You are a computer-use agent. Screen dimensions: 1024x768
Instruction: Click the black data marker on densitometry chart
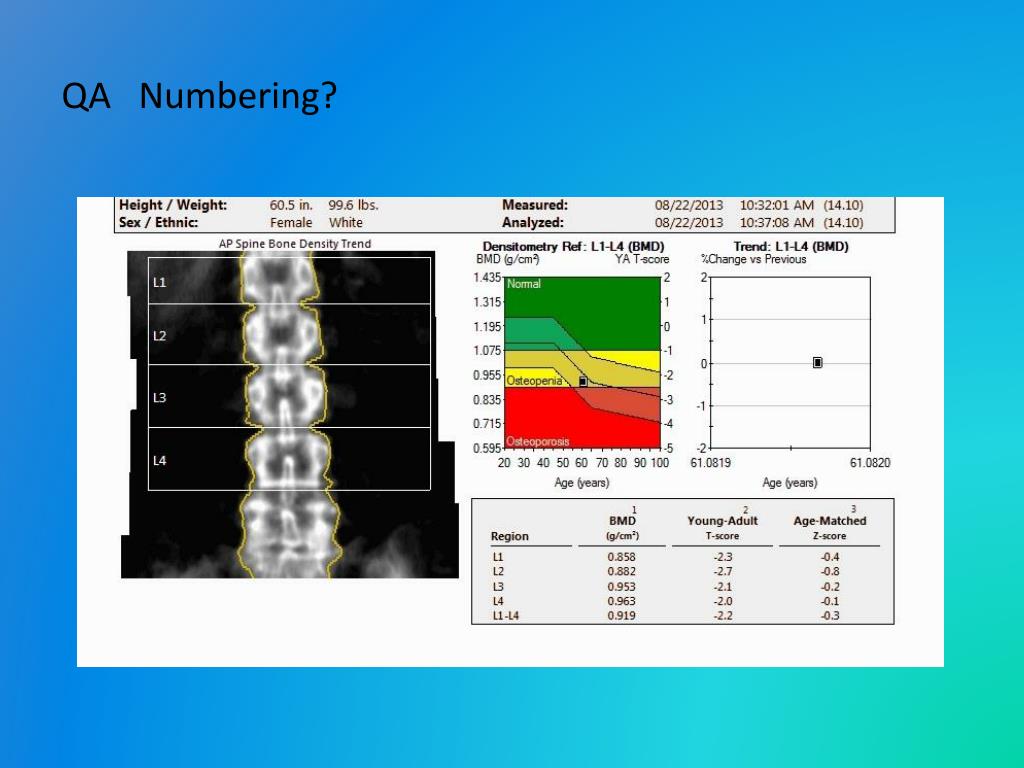583,381
